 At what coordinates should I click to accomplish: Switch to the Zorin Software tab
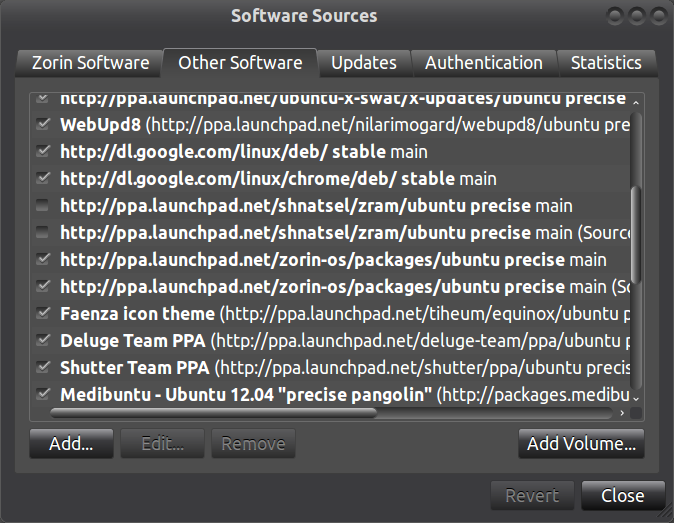click(x=90, y=63)
